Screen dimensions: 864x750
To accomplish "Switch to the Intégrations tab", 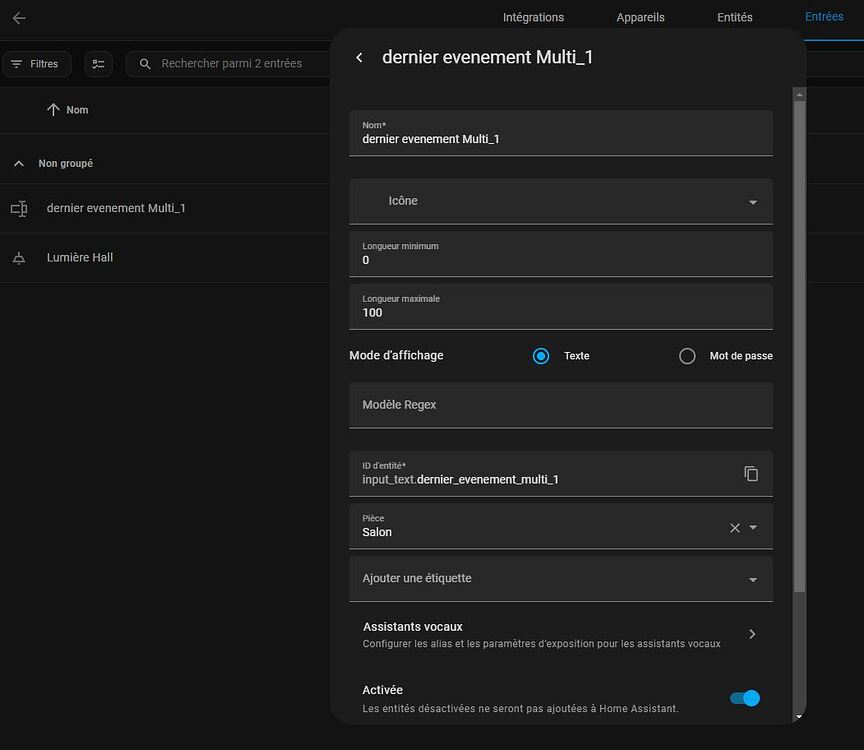I will 533,17.
